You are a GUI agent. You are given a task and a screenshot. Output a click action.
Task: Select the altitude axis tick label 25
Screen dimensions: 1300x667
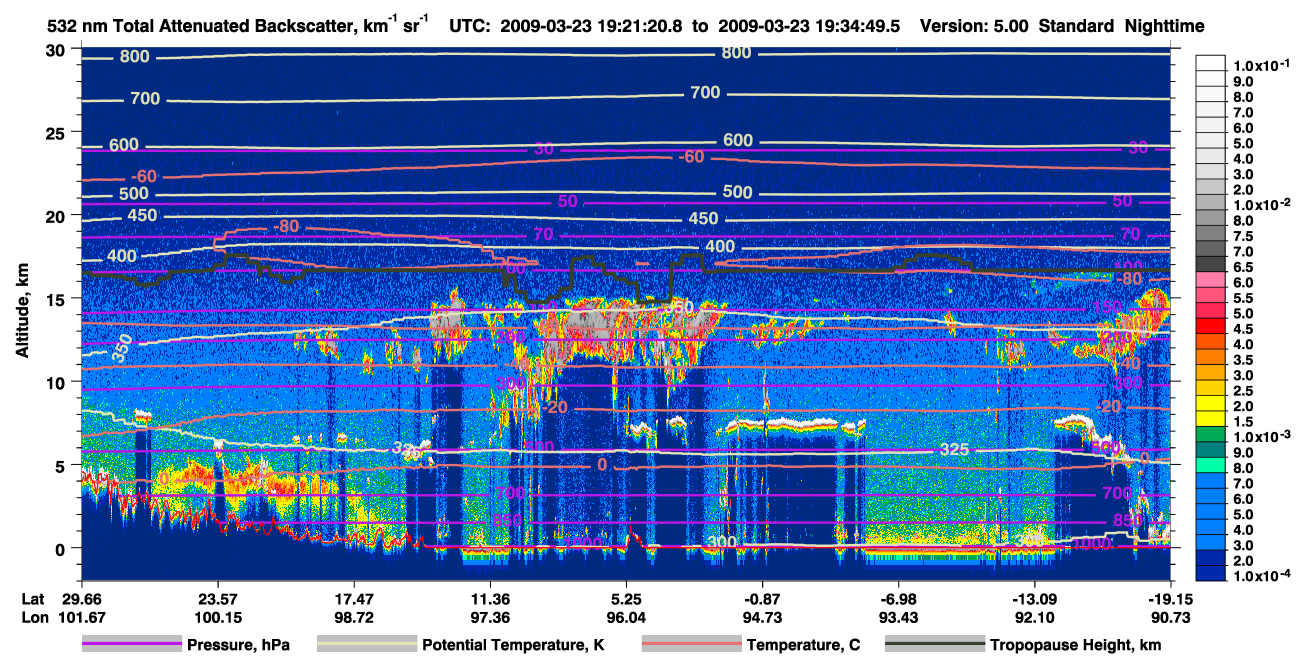pos(58,132)
